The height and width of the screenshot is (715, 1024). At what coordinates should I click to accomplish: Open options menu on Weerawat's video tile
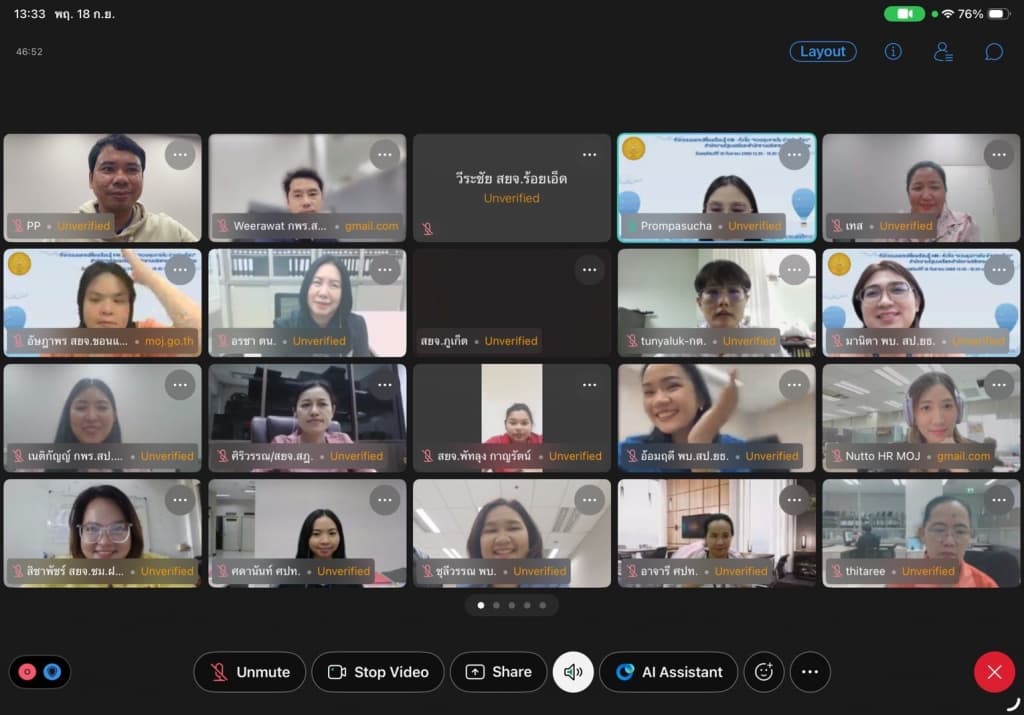385,155
